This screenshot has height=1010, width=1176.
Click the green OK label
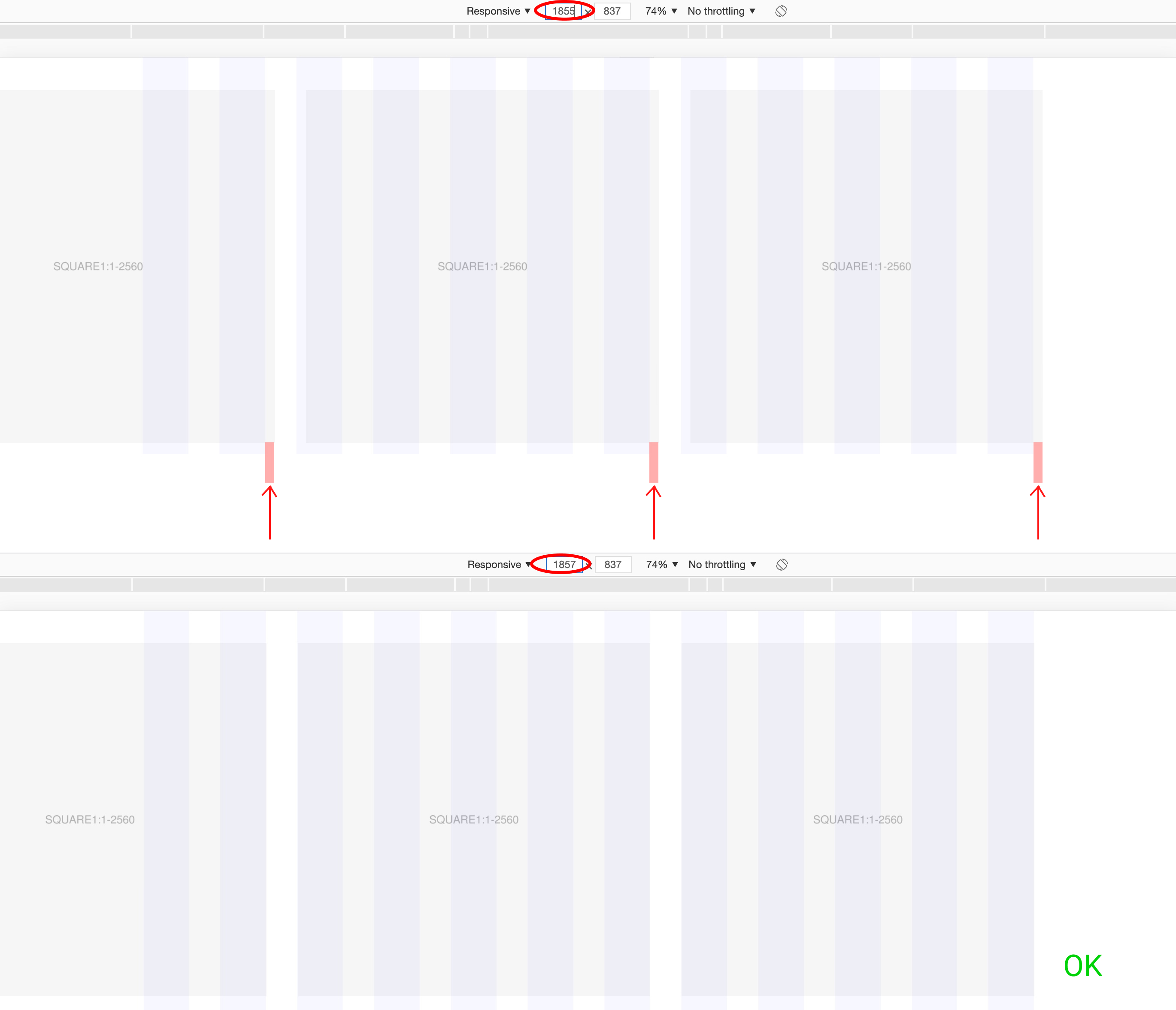tap(1082, 966)
